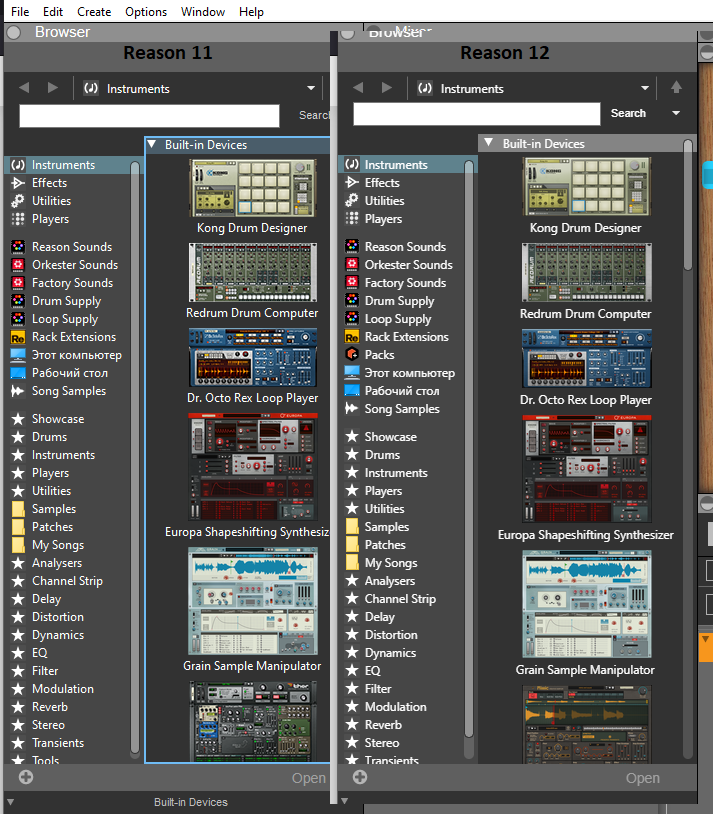Open the Options menu
The image size is (713, 814).
[146, 11]
